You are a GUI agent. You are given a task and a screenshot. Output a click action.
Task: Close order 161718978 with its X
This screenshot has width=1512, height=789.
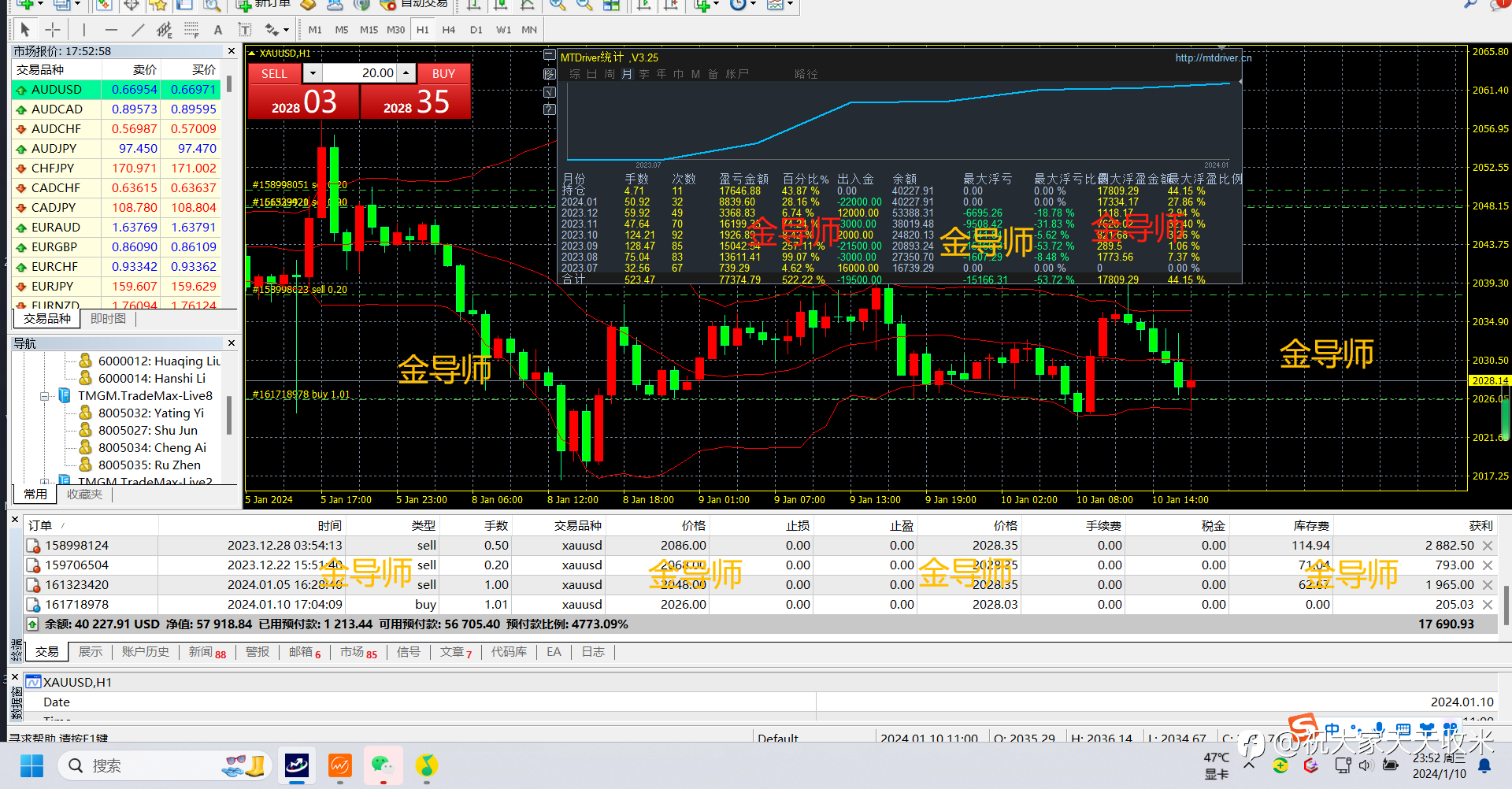pyautogui.click(x=1488, y=605)
